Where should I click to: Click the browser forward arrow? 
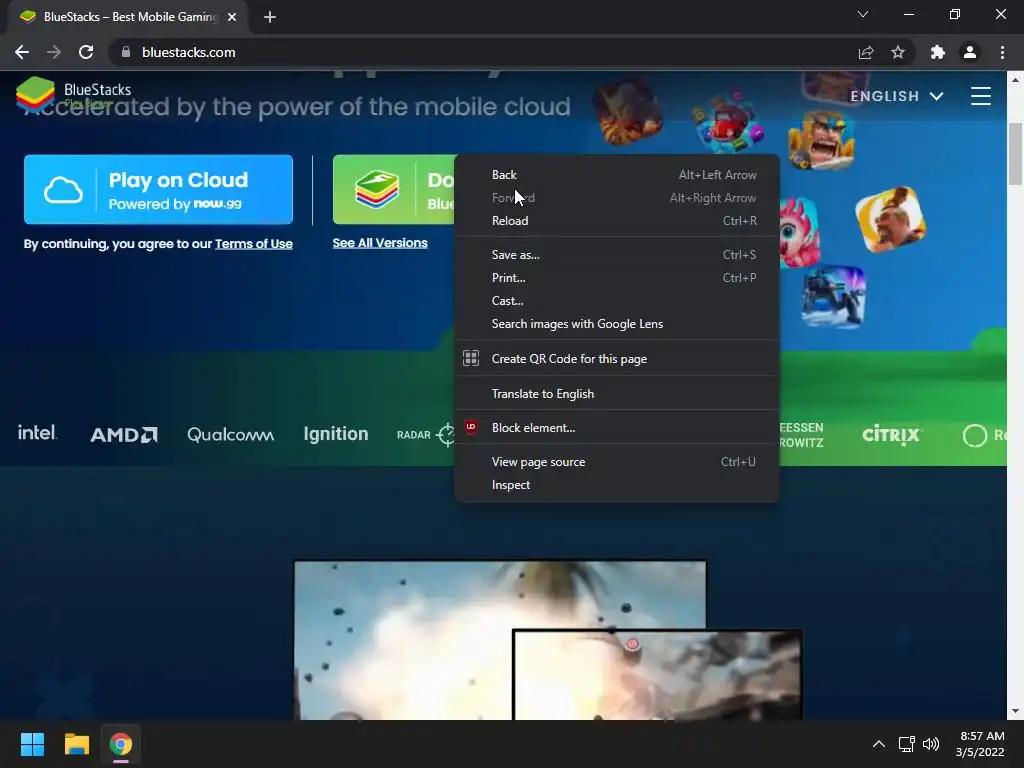(54, 52)
